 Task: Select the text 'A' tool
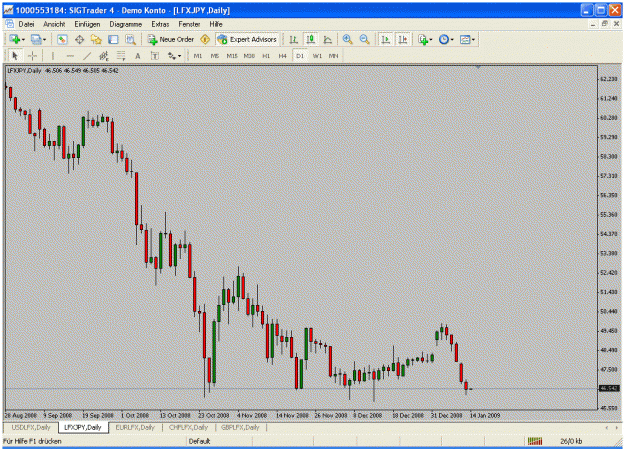tap(138, 56)
